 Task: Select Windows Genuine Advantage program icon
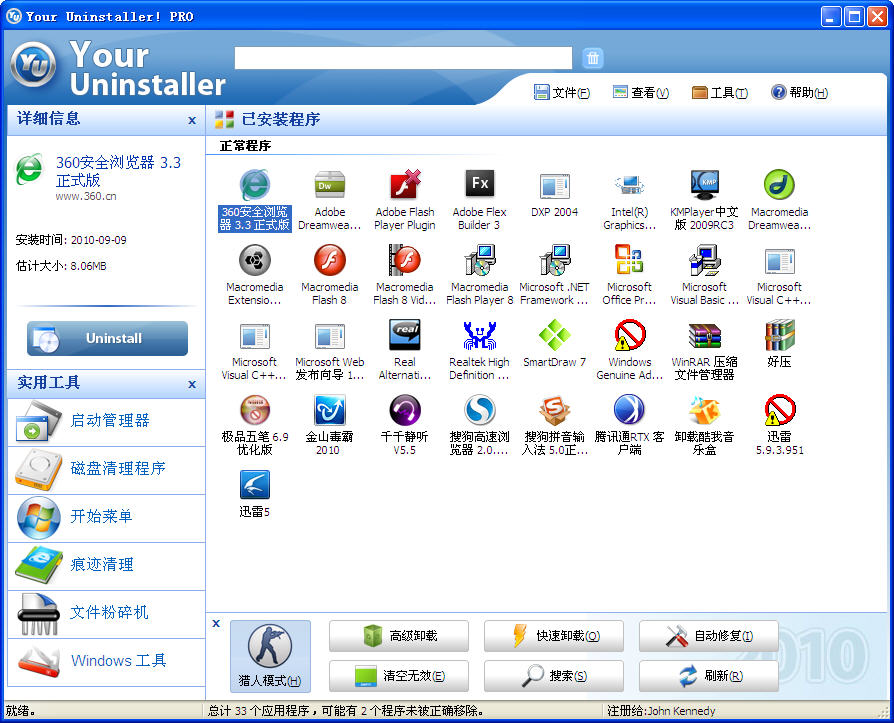point(629,336)
